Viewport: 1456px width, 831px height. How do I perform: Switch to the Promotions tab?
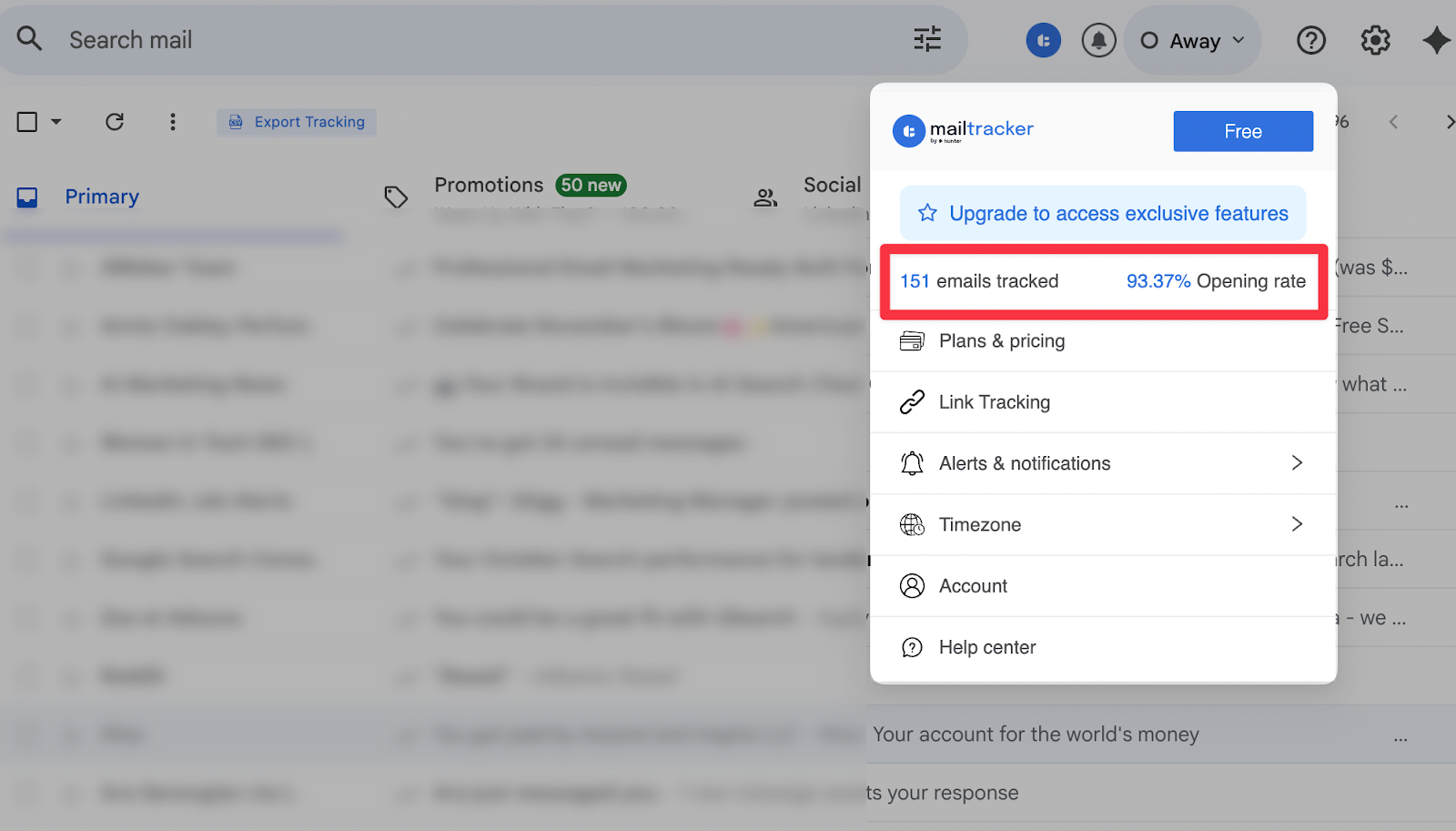pyautogui.click(x=489, y=185)
